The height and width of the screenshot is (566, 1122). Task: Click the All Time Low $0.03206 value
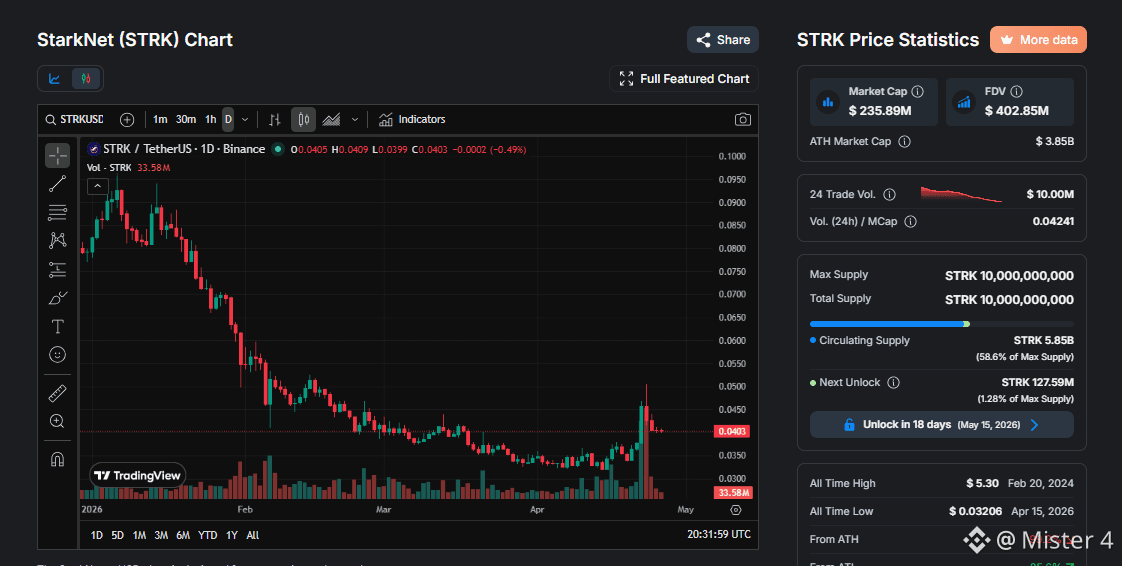(x=976, y=512)
